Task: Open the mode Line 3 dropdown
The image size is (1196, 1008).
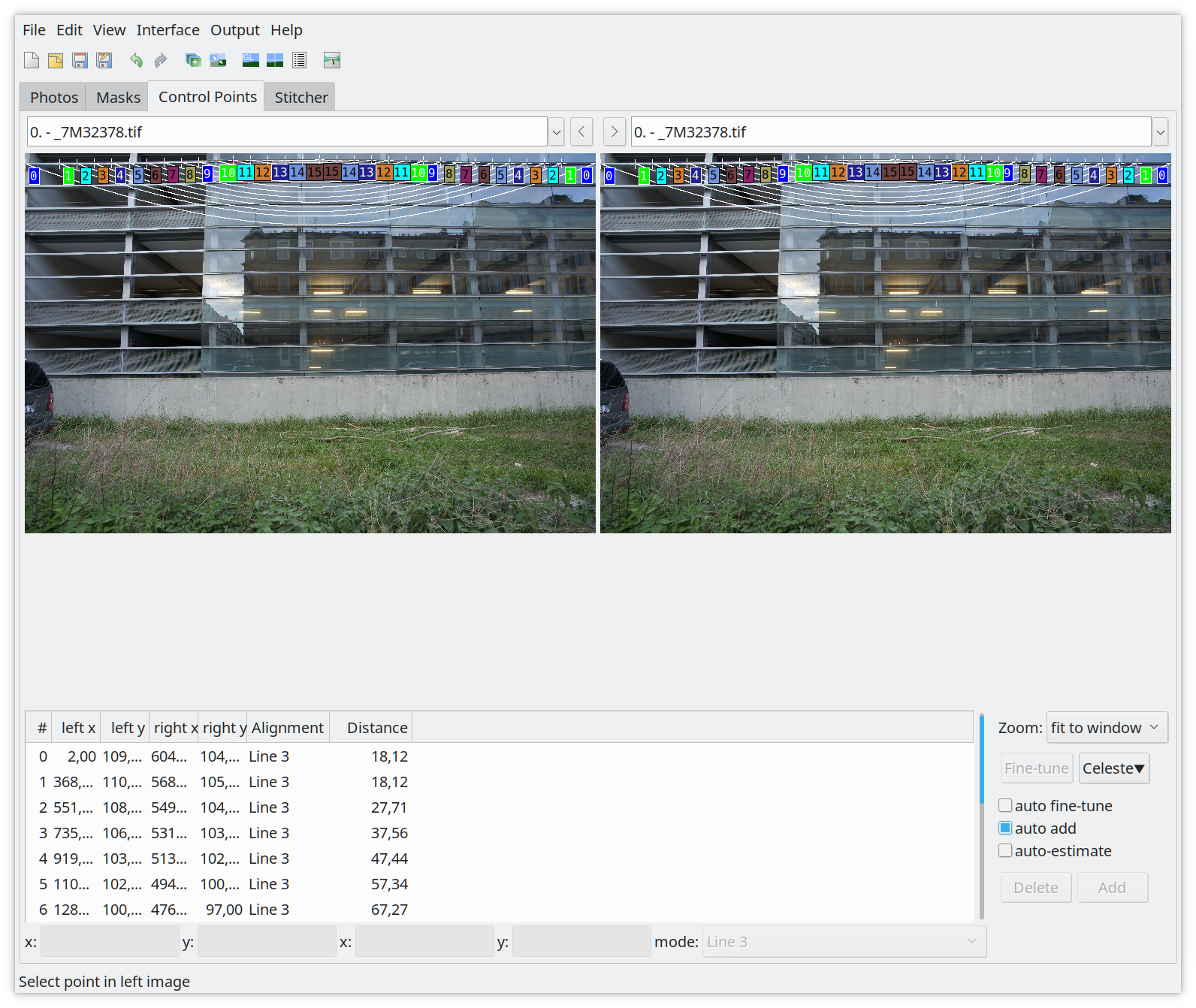Action: tap(844, 941)
